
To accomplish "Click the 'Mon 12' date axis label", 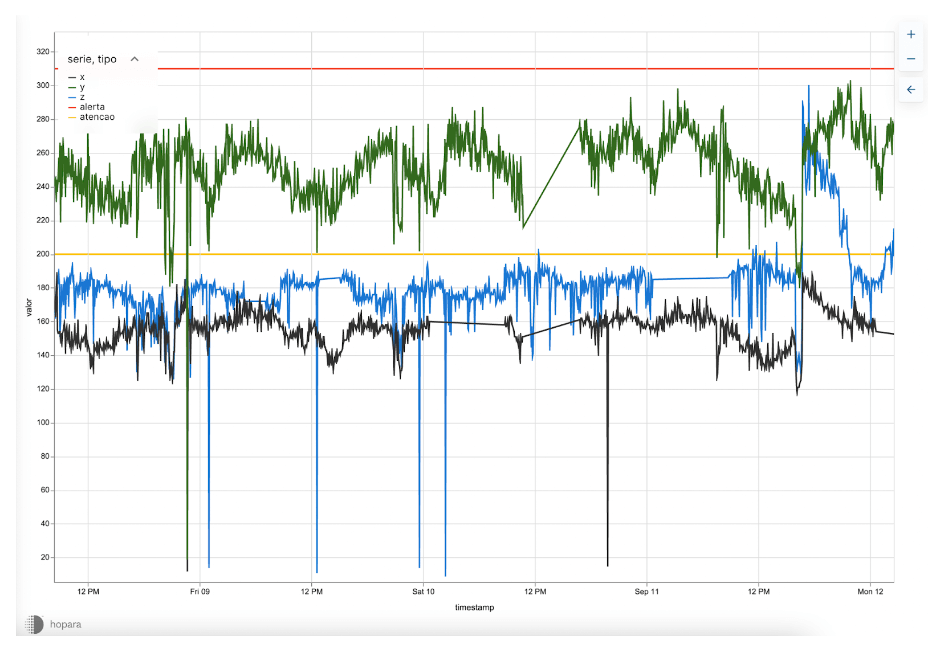I will point(870,592).
